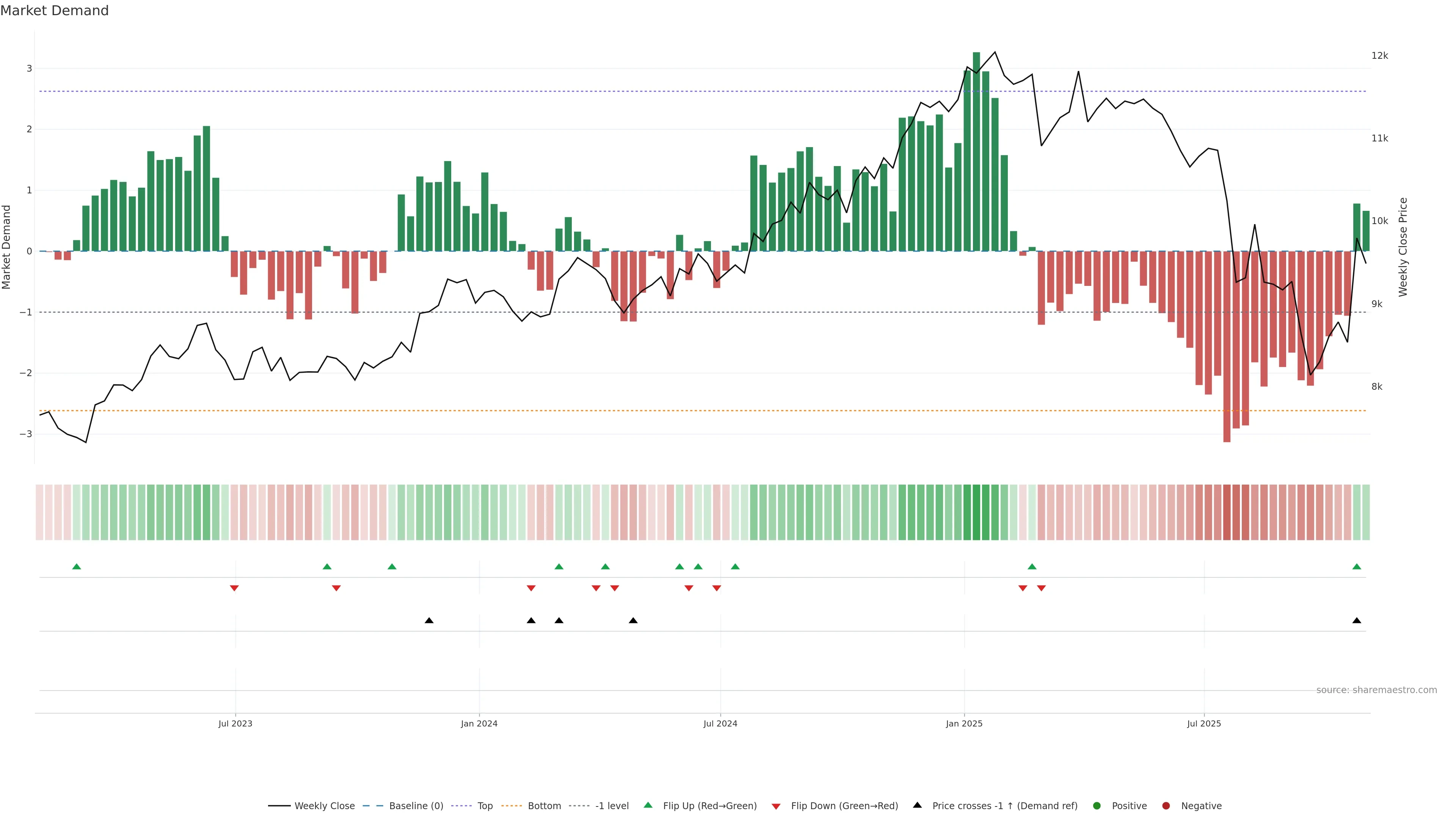Click the Jan 2025 x-axis label

tap(964, 723)
